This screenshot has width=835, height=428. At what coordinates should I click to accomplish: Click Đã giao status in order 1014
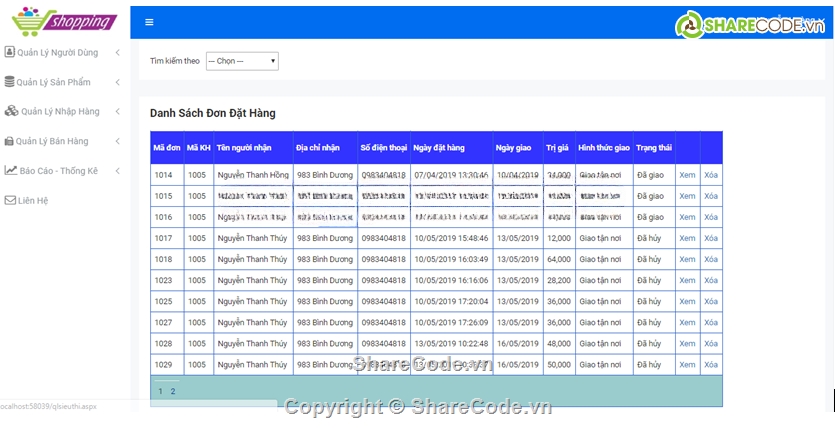click(x=650, y=175)
